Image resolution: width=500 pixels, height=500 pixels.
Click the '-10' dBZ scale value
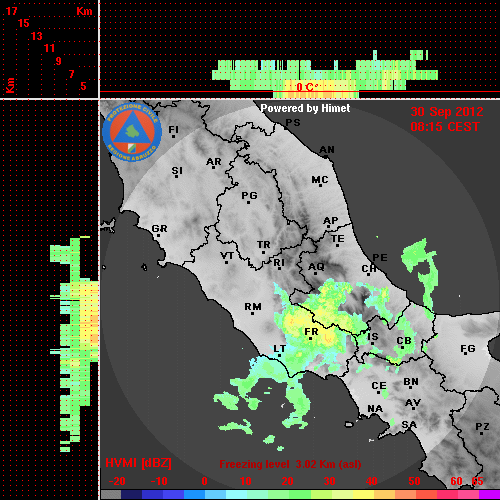point(159,481)
